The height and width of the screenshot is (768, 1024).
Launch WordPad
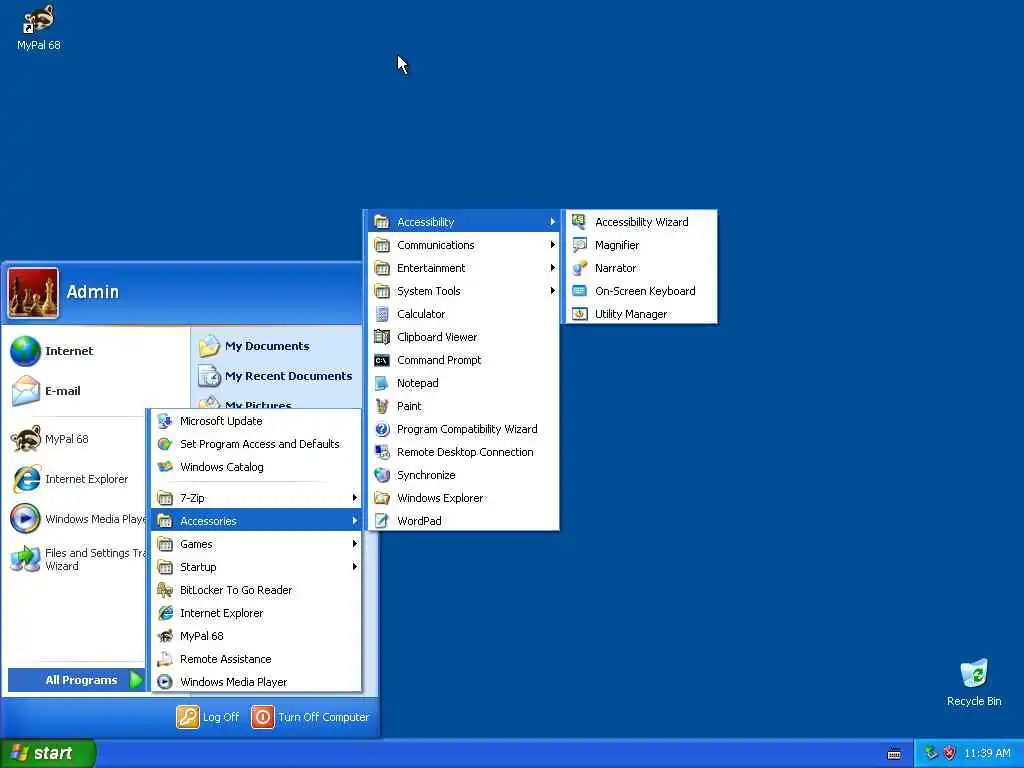pos(463,520)
